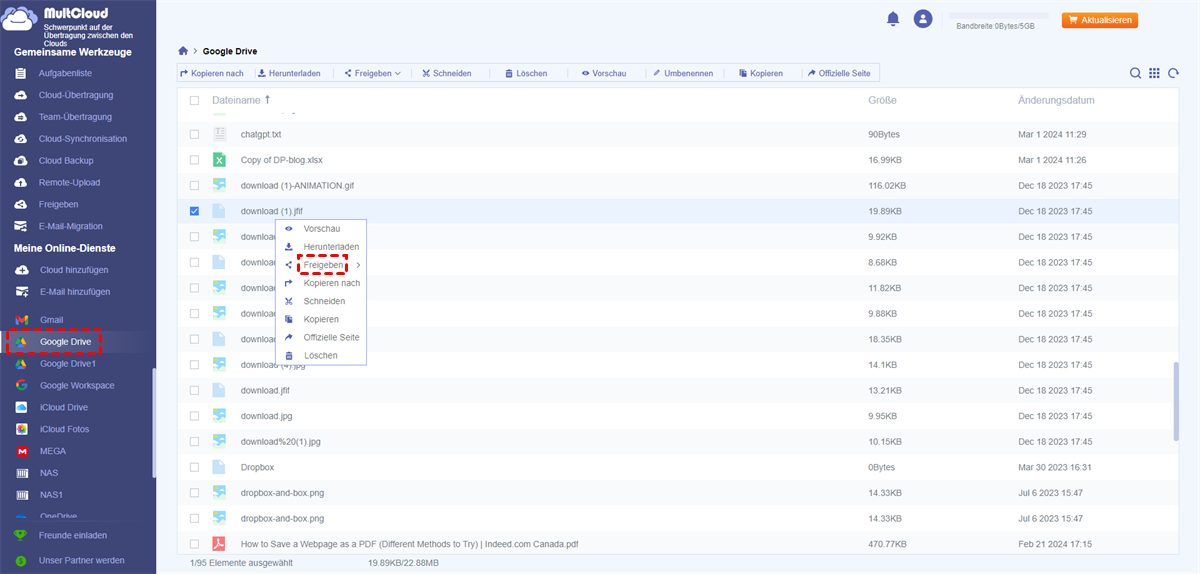Expand the Freigeben submenu in the context menu

click(358, 265)
